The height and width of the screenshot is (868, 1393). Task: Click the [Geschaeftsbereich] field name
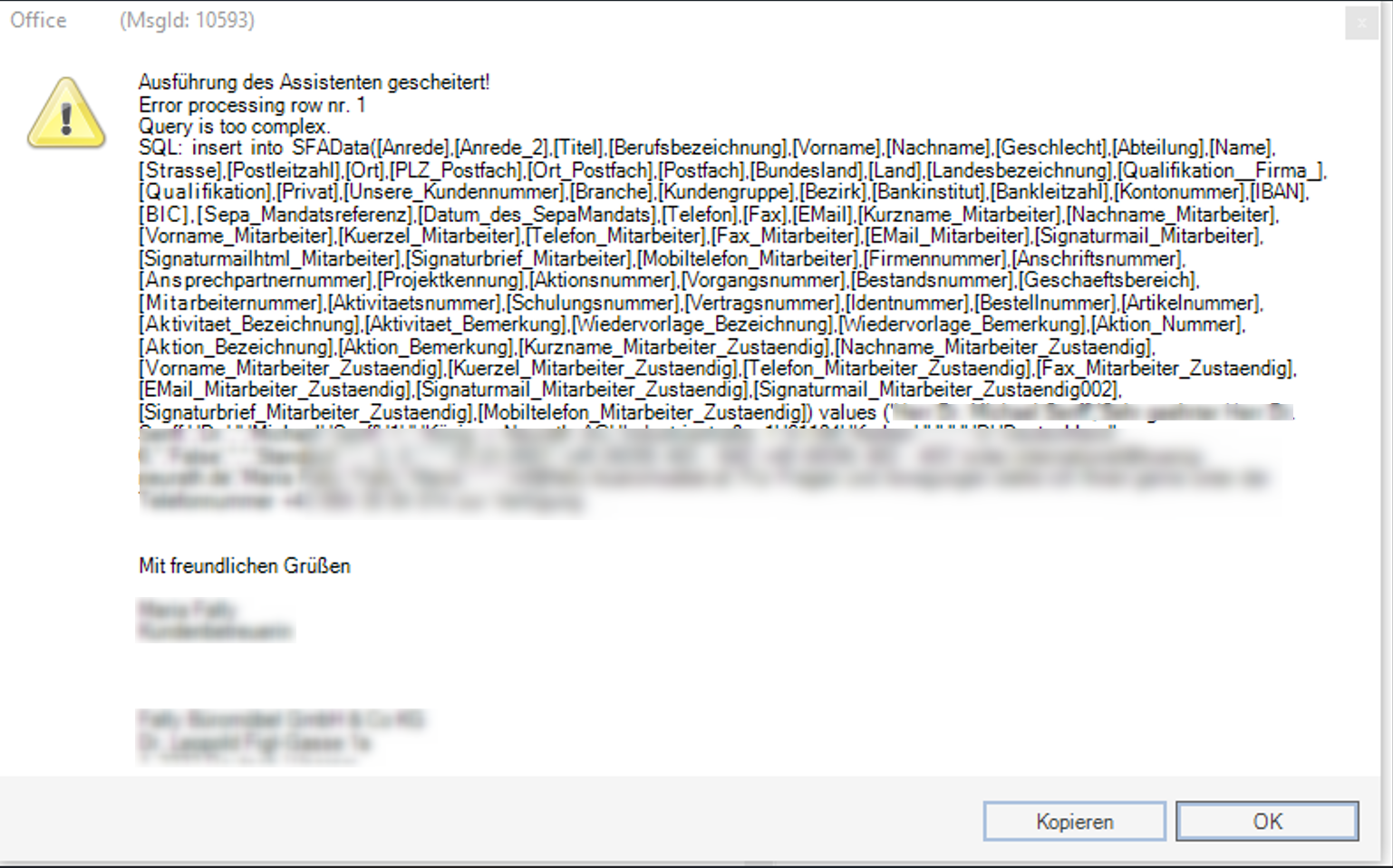pos(1107,281)
